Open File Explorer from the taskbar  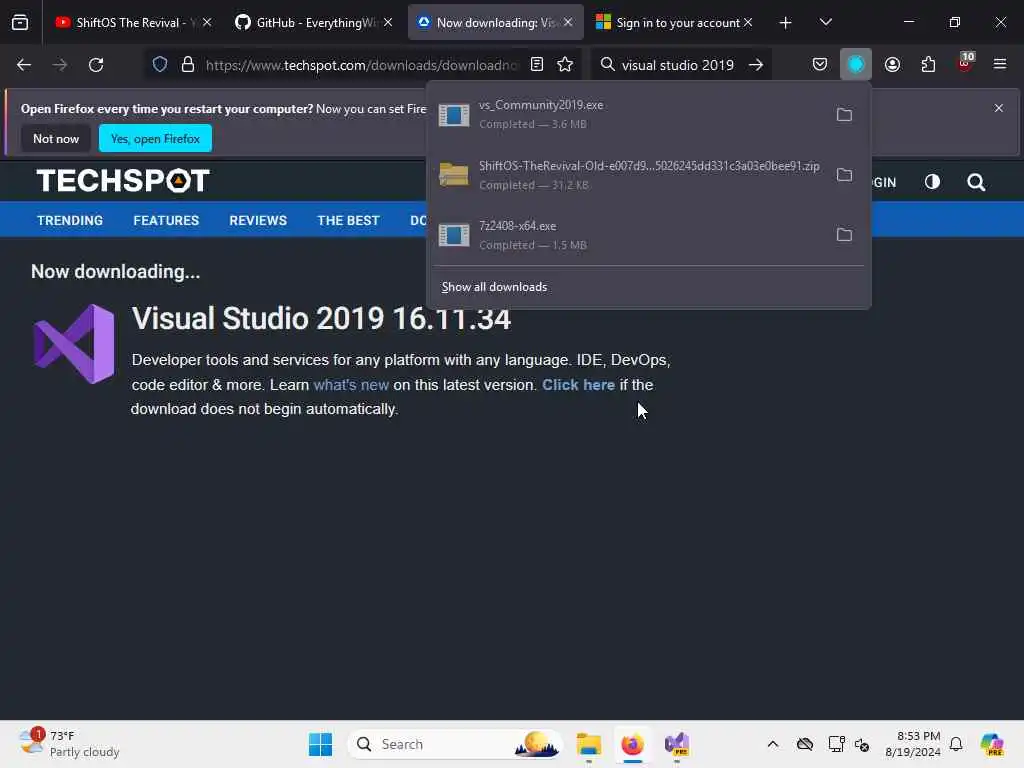click(588, 744)
